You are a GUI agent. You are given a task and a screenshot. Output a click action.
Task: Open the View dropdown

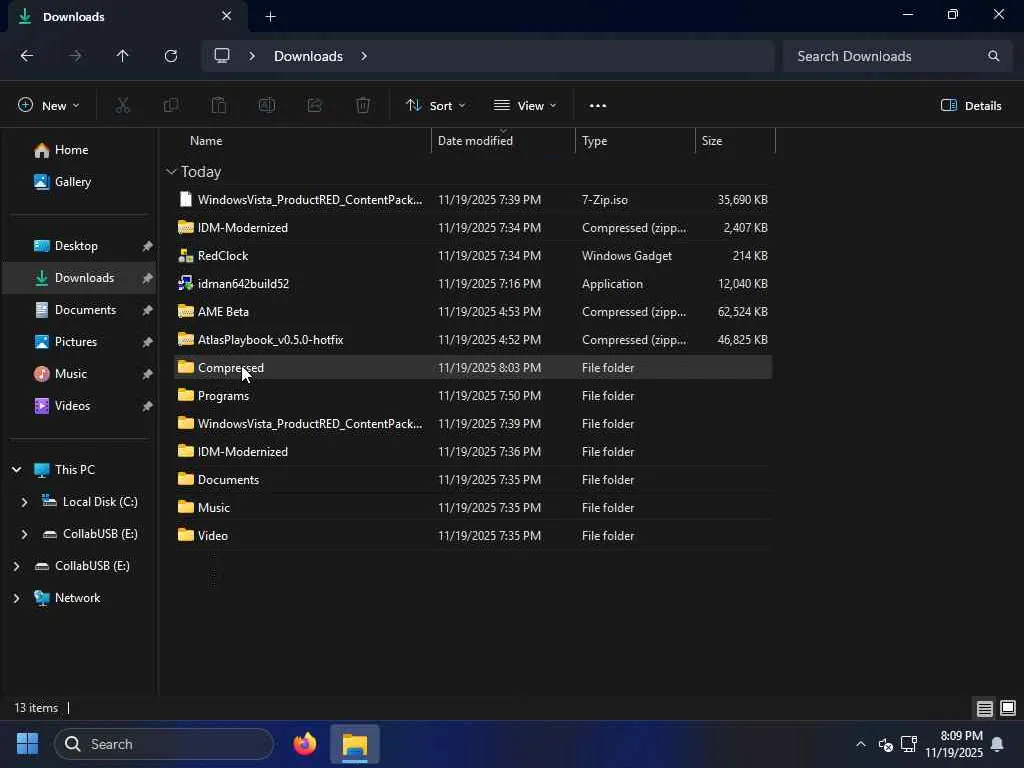point(525,105)
